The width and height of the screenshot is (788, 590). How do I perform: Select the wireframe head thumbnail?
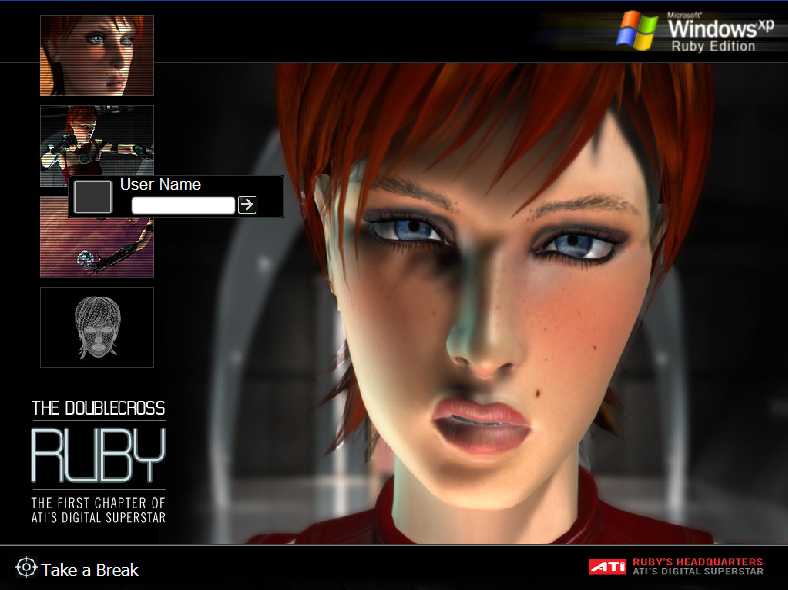[97, 327]
